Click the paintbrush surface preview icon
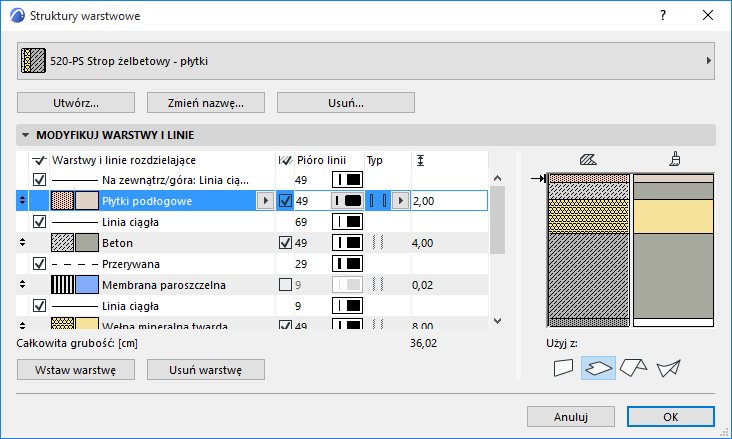732x439 pixels. coord(675,159)
